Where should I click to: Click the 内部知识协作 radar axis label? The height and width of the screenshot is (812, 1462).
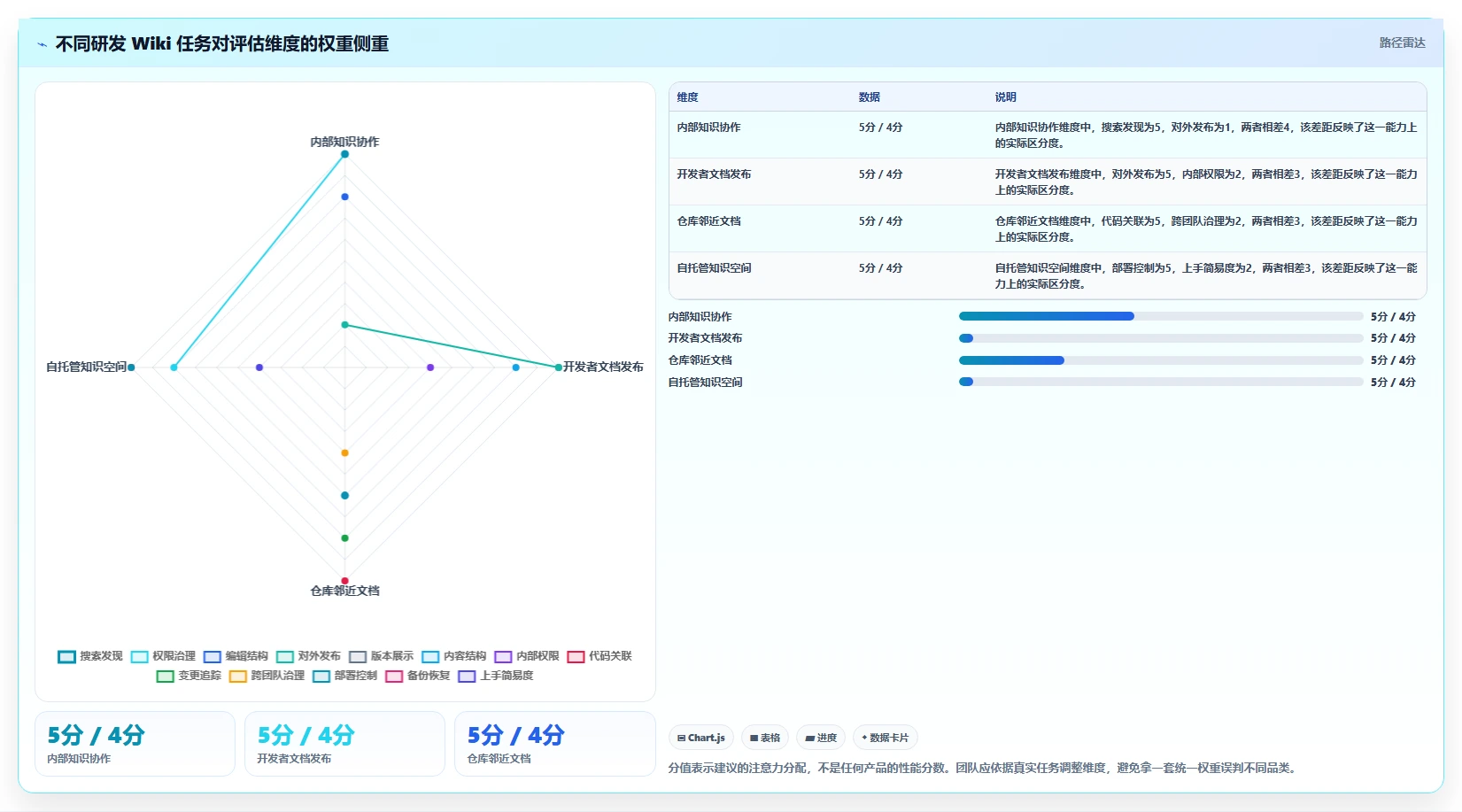click(x=344, y=142)
